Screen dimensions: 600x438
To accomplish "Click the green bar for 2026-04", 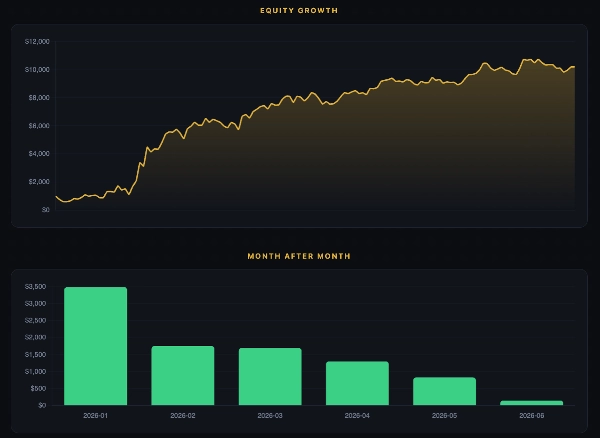I will pyautogui.click(x=357, y=383).
